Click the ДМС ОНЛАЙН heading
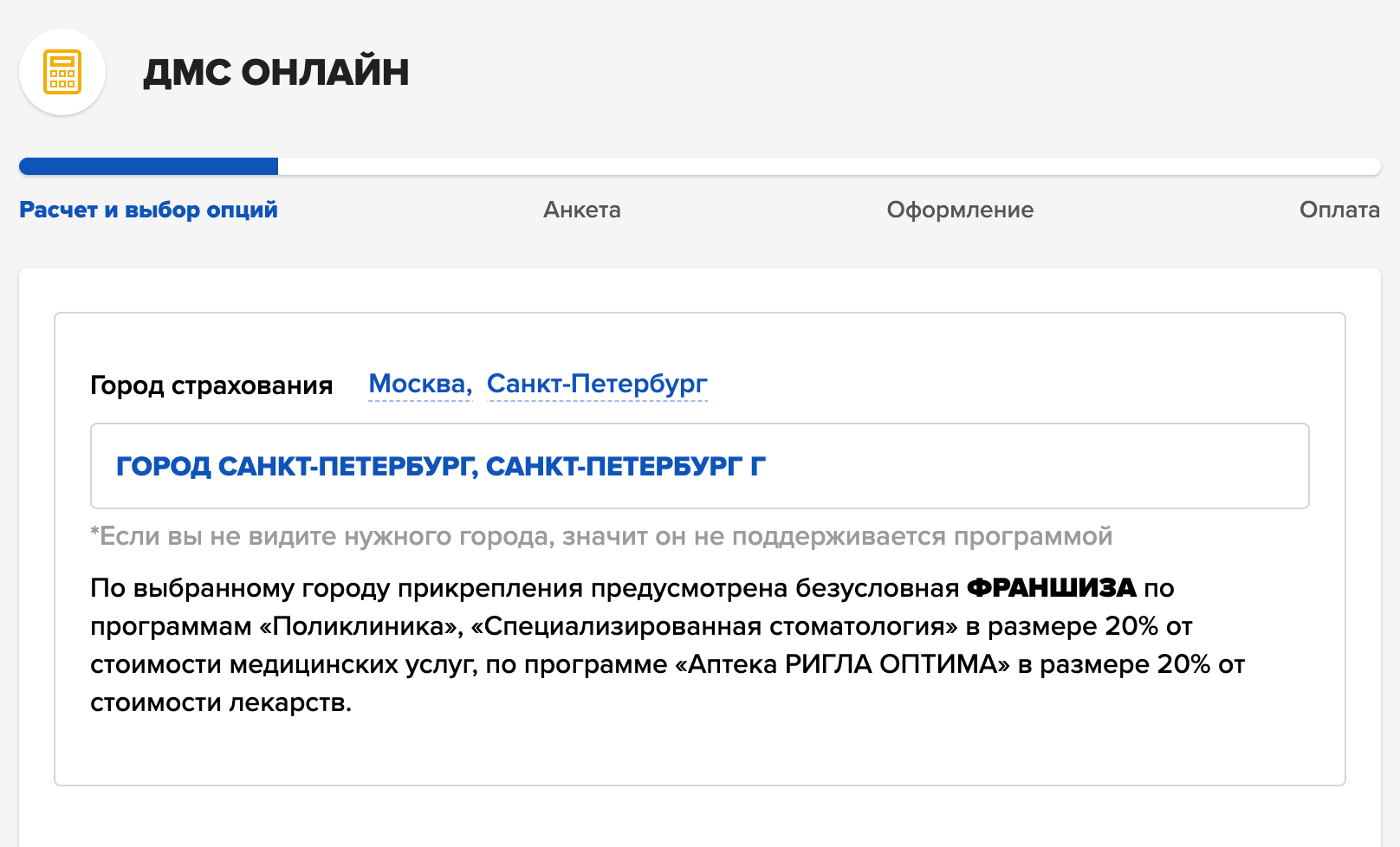The height and width of the screenshot is (847, 1400). coord(276,72)
